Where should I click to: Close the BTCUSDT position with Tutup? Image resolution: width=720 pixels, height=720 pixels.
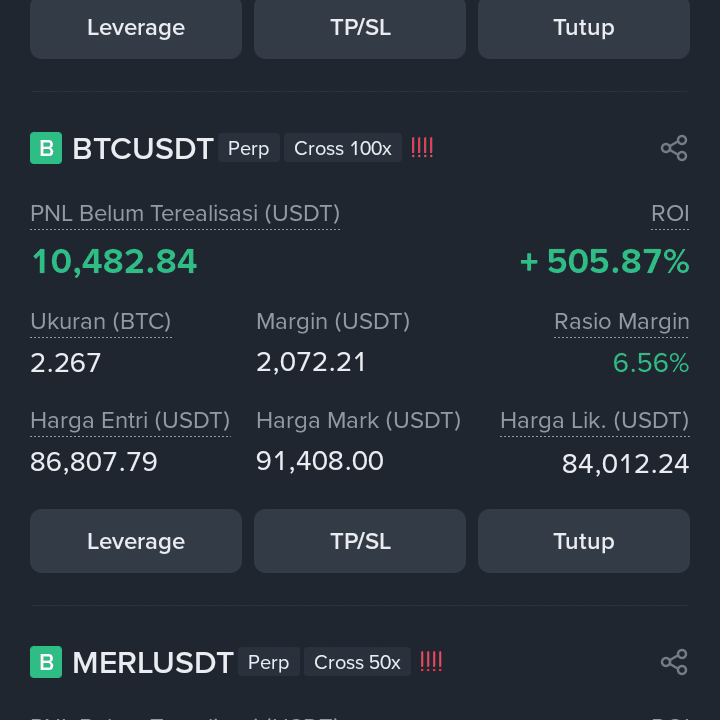click(x=584, y=541)
